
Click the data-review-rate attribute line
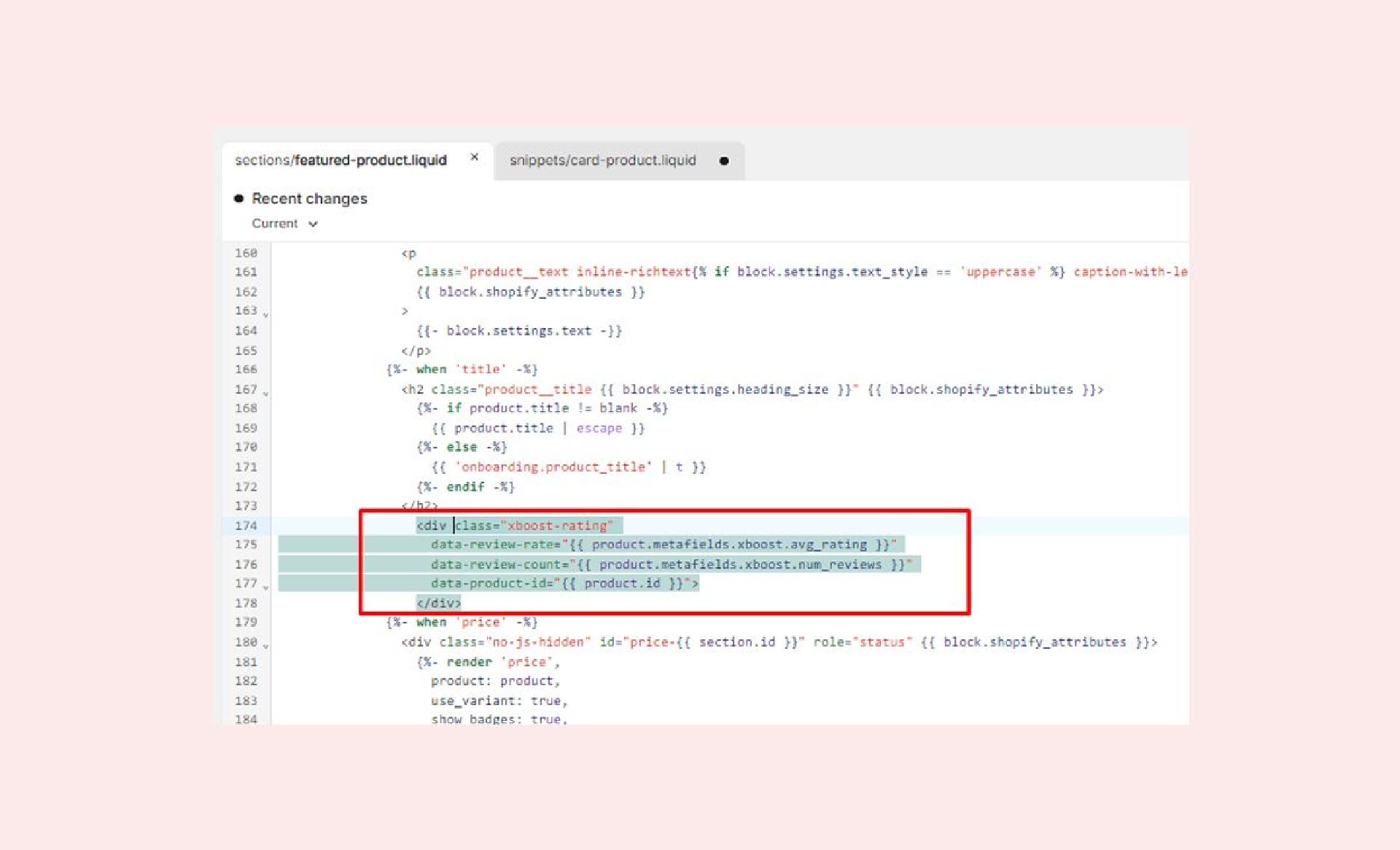pyautogui.click(x=662, y=545)
